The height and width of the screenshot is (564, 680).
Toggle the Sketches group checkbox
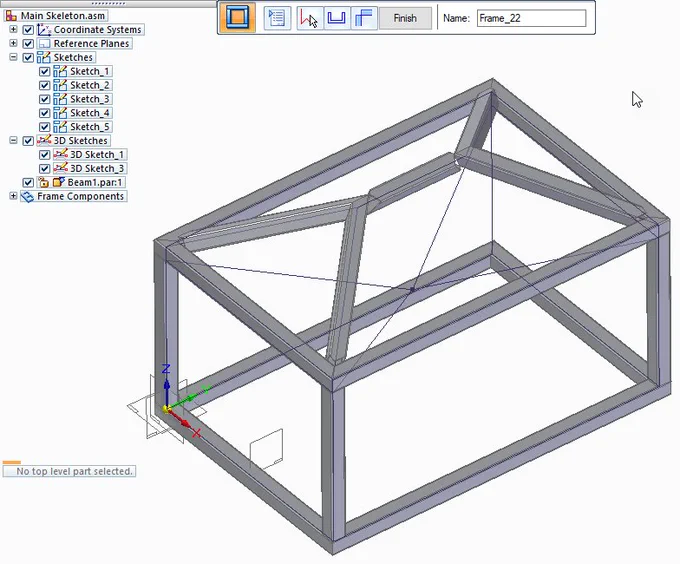28,58
